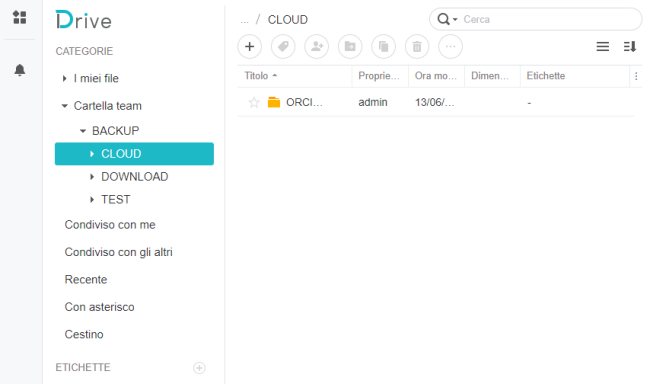Open the sort order icon
This screenshot has height=384, width=650.
(x=630, y=46)
